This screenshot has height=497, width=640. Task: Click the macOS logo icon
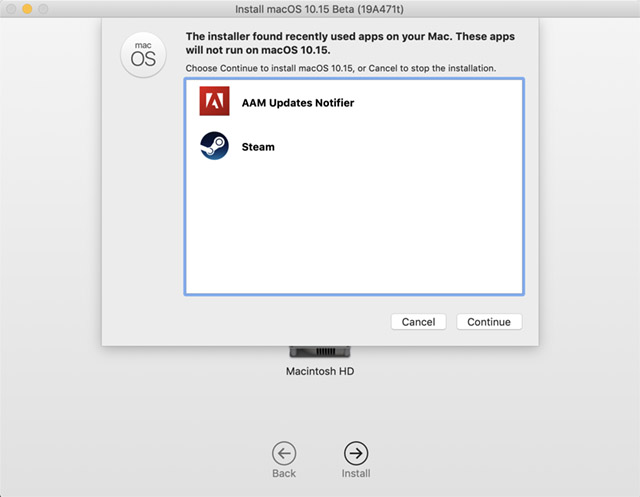click(143, 55)
